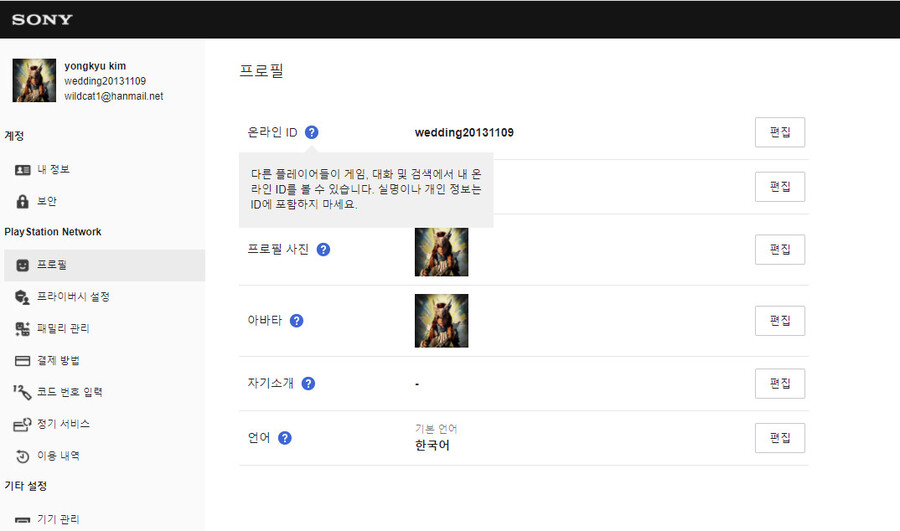
Task: Click the question mark icon next to 아바타
Action: coord(296,321)
